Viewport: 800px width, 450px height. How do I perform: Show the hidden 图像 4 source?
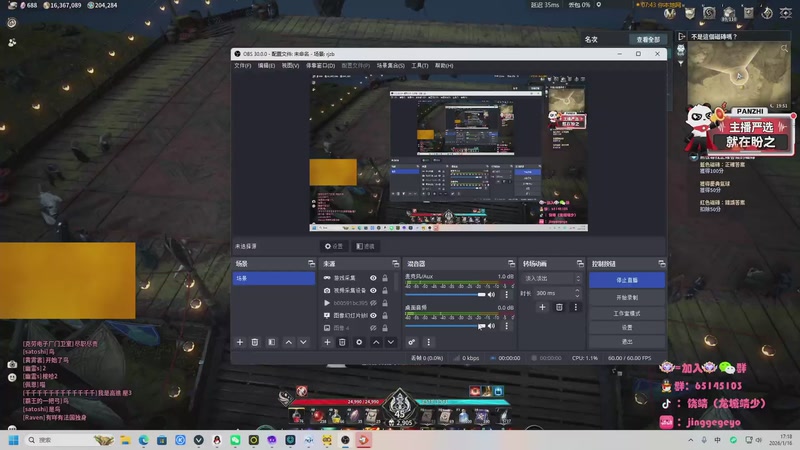tap(373, 328)
